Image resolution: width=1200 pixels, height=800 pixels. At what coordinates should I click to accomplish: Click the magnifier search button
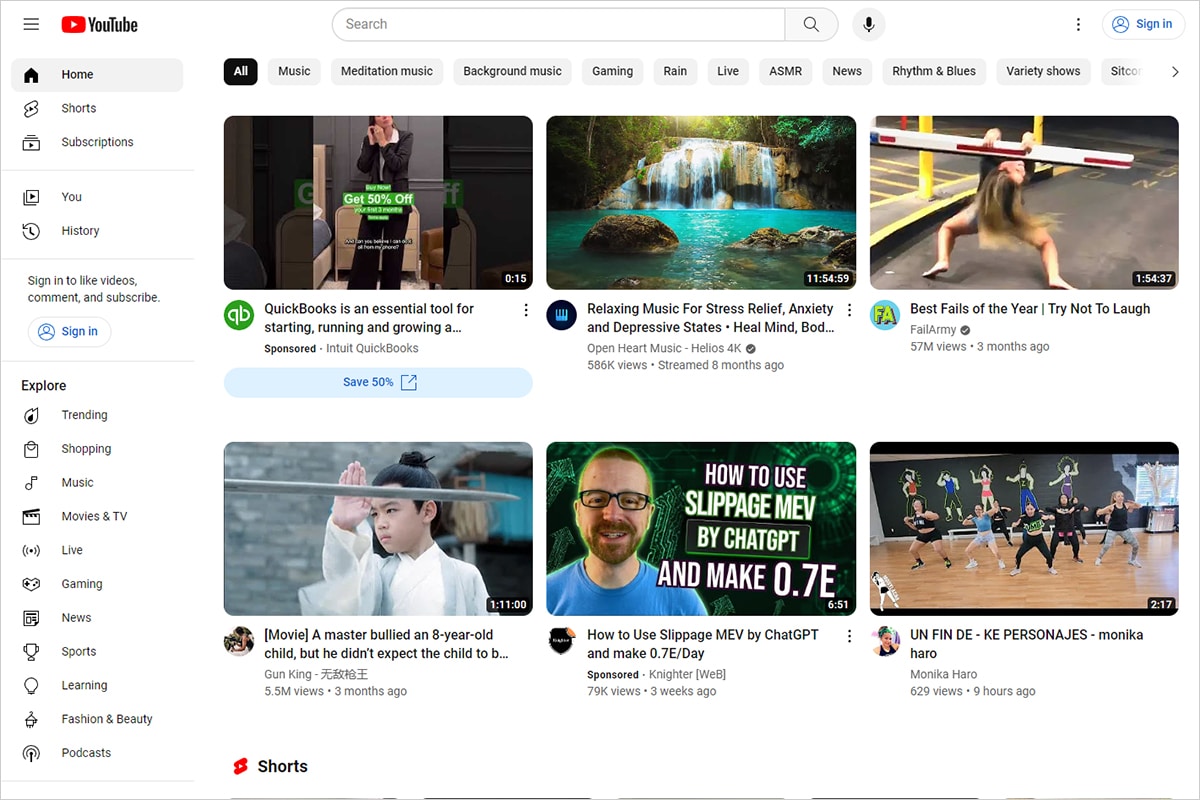811,24
